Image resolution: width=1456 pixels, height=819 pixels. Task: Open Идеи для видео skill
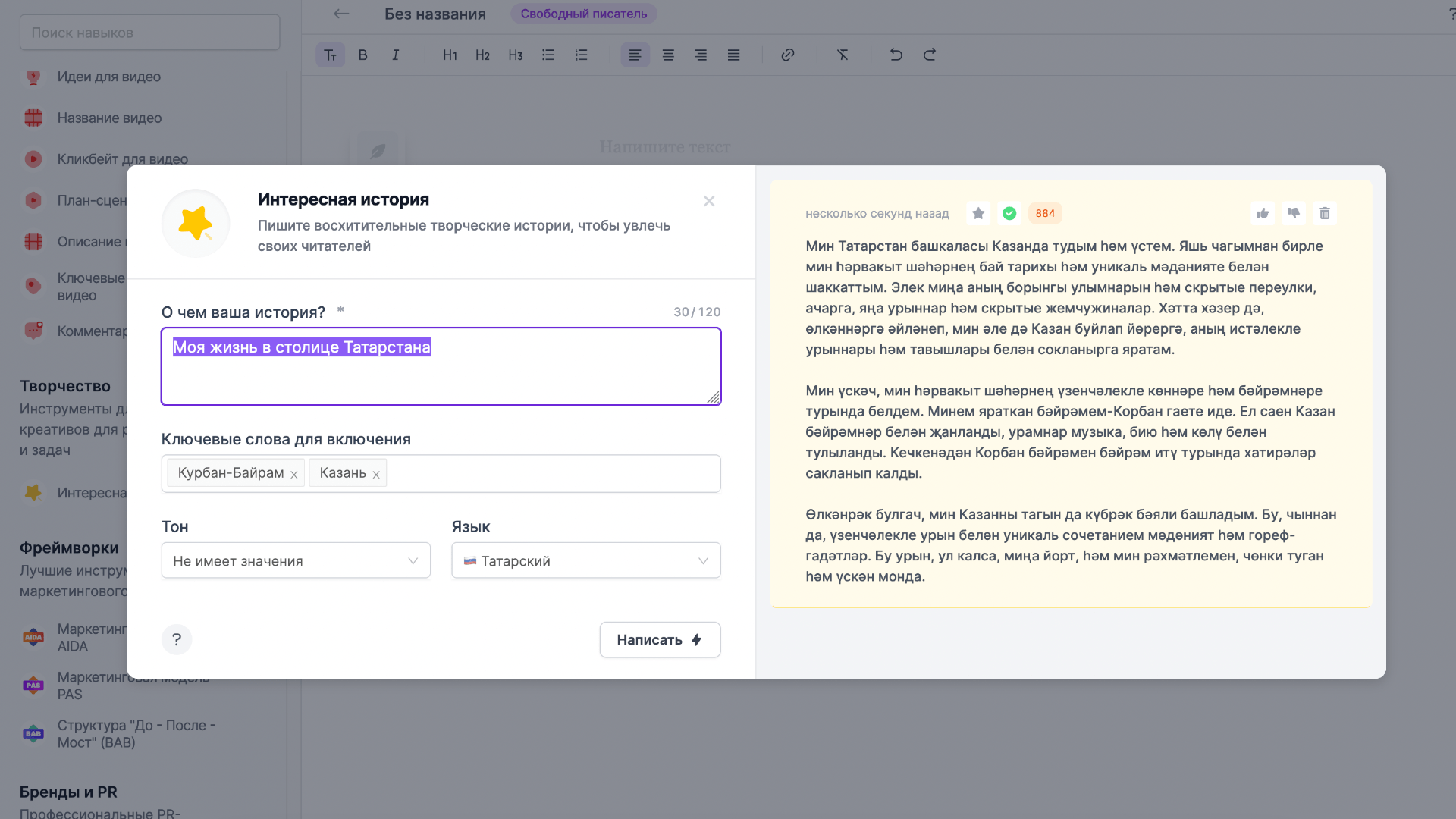click(109, 77)
